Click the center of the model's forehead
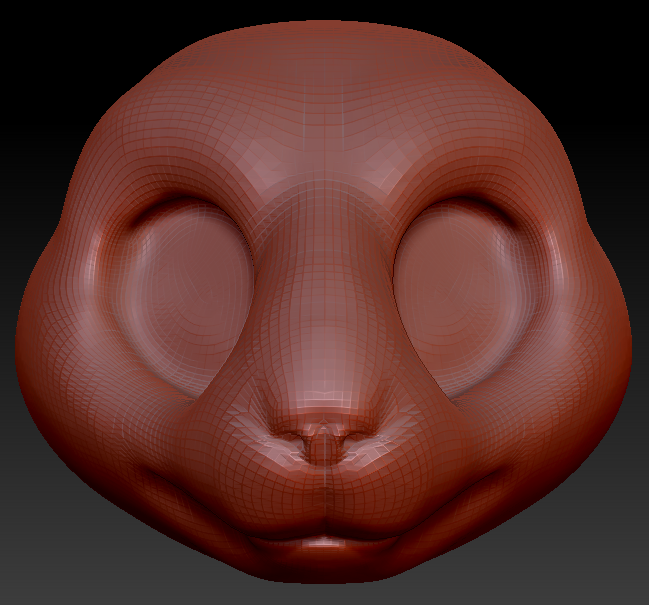 324,120
